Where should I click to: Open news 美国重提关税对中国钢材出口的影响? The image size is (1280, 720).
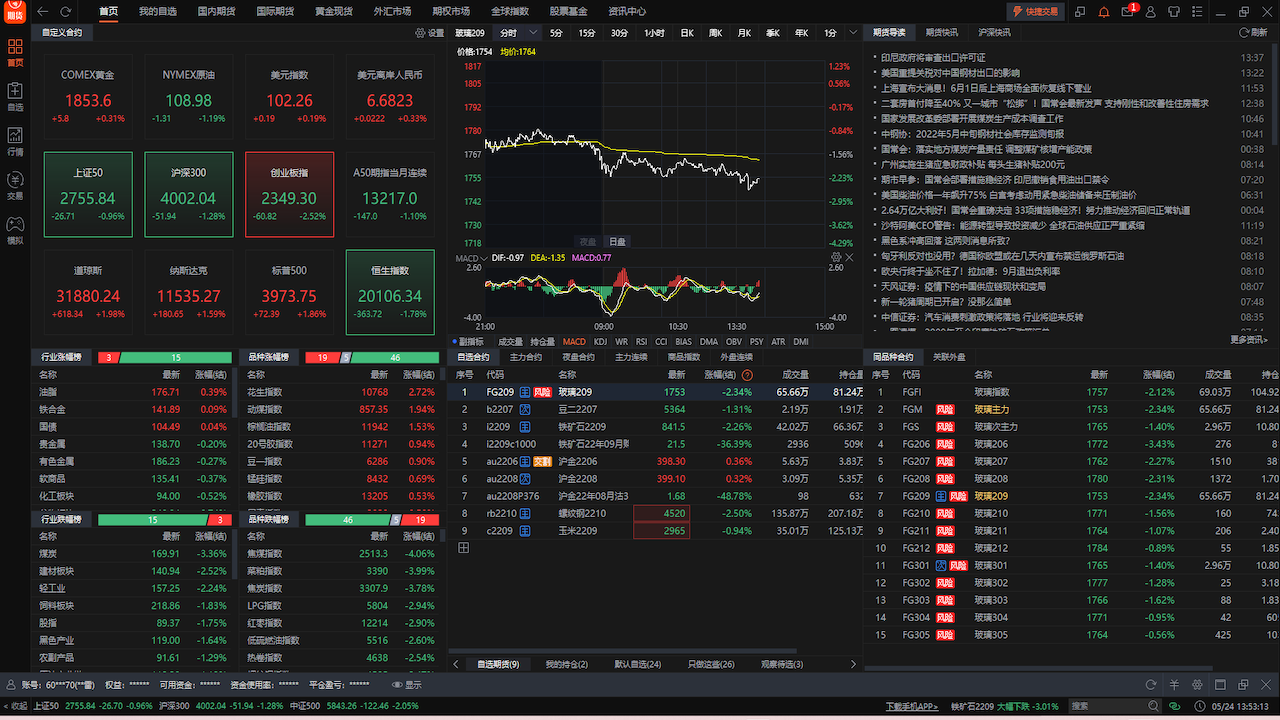tap(950, 73)
